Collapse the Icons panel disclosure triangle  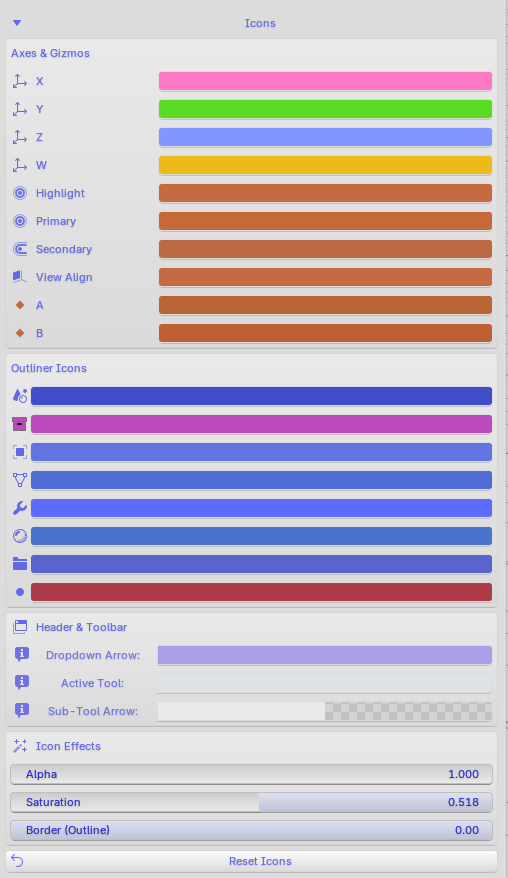click(x=17, y=23)
